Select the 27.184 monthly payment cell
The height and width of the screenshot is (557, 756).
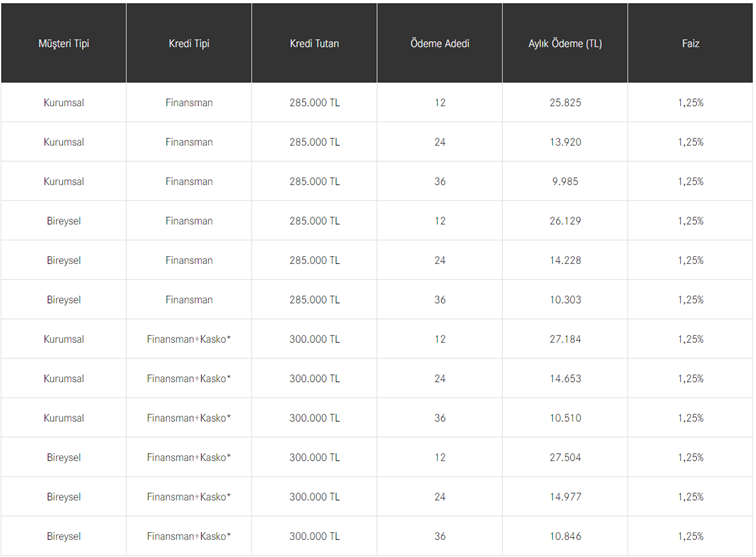[x=565, y=339]
